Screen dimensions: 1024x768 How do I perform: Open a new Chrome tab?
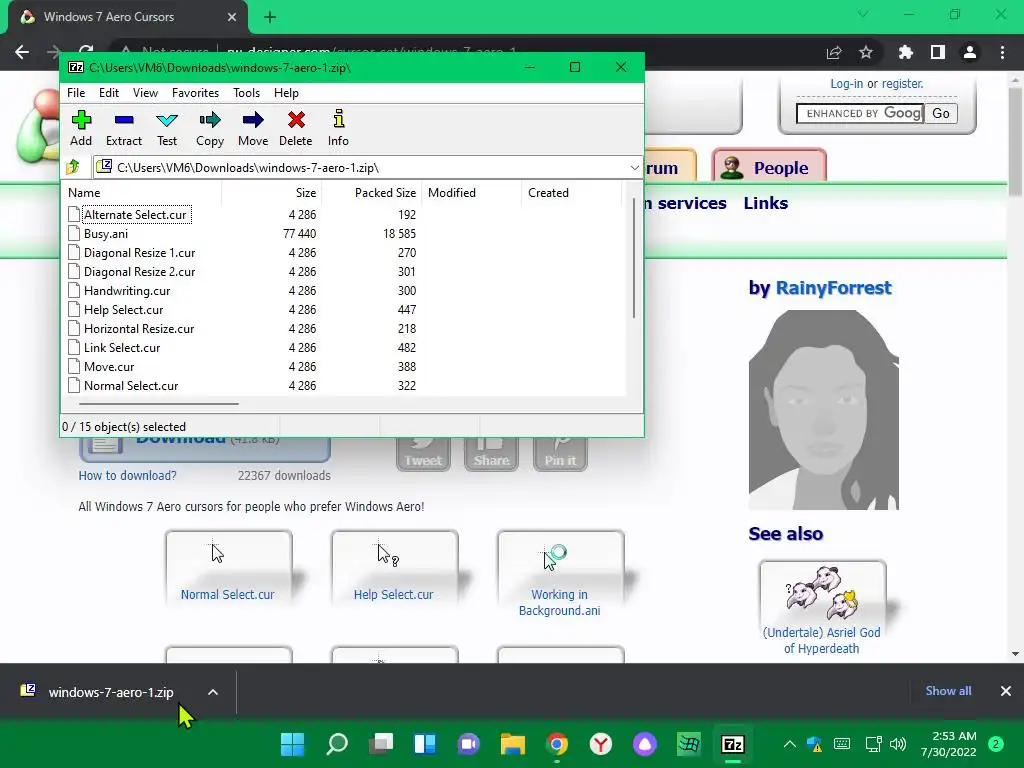270,17
